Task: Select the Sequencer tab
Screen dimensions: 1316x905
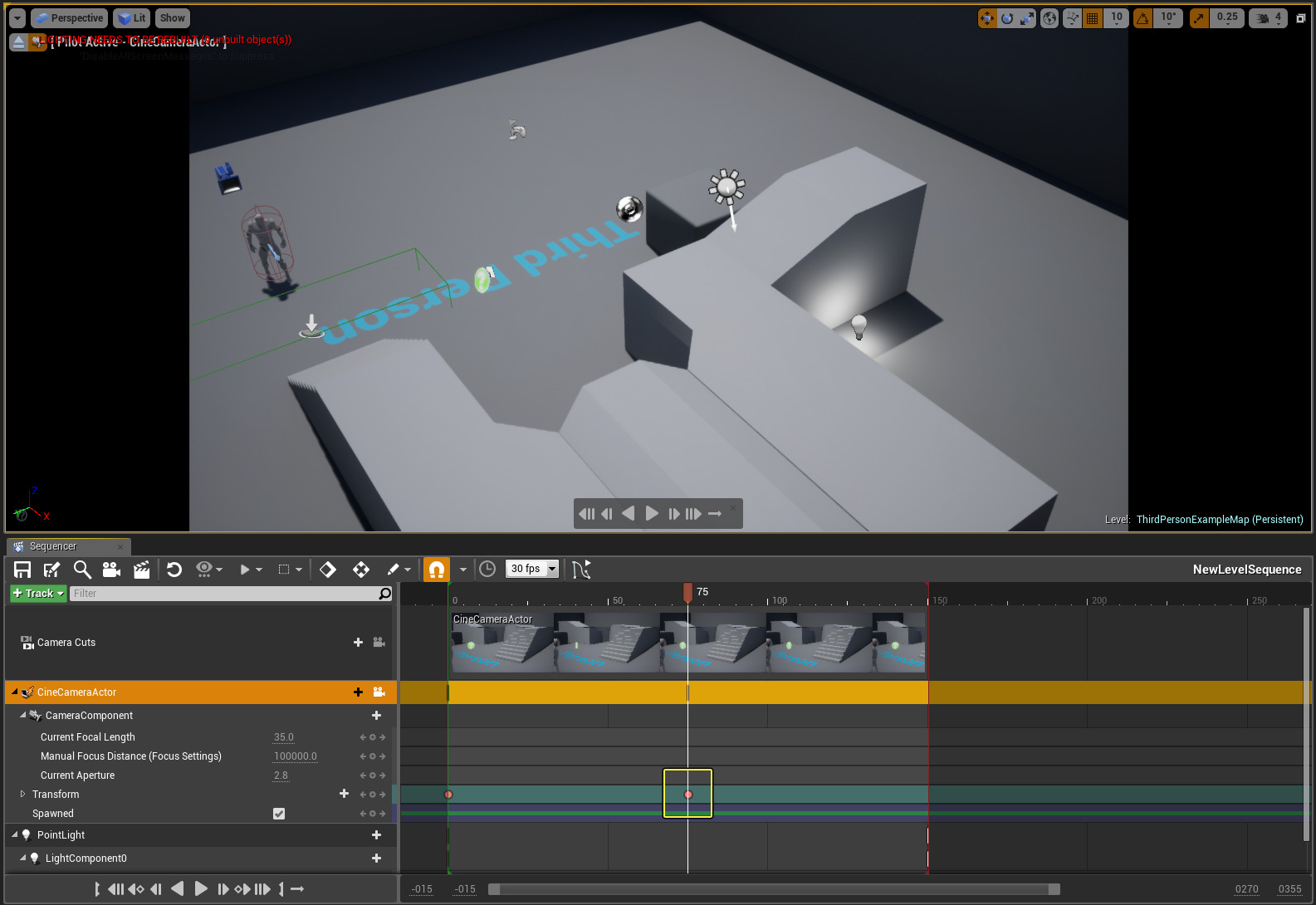Action: pos(53,546)
